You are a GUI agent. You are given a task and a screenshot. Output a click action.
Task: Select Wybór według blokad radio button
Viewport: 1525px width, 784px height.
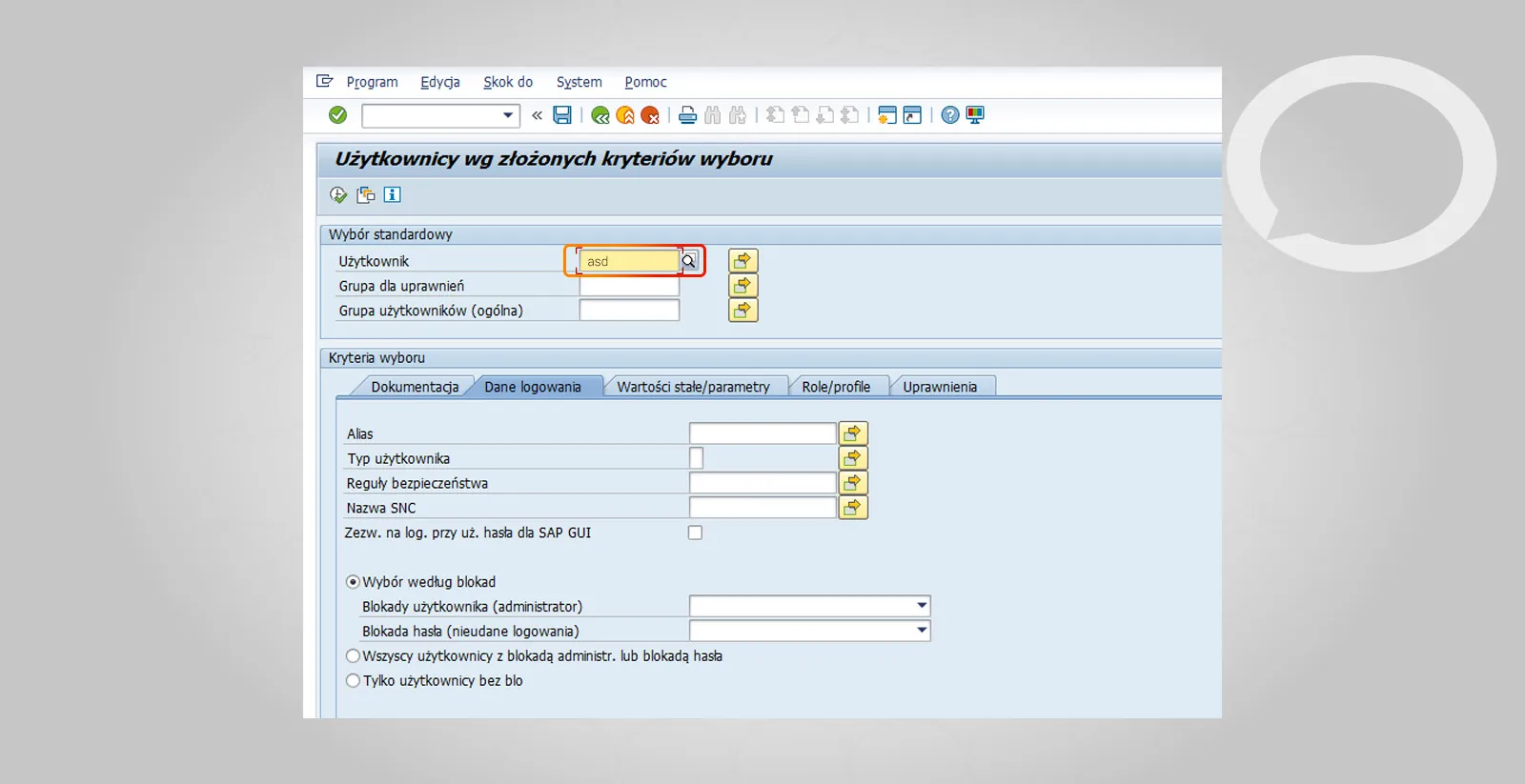(x=353, y=582)
